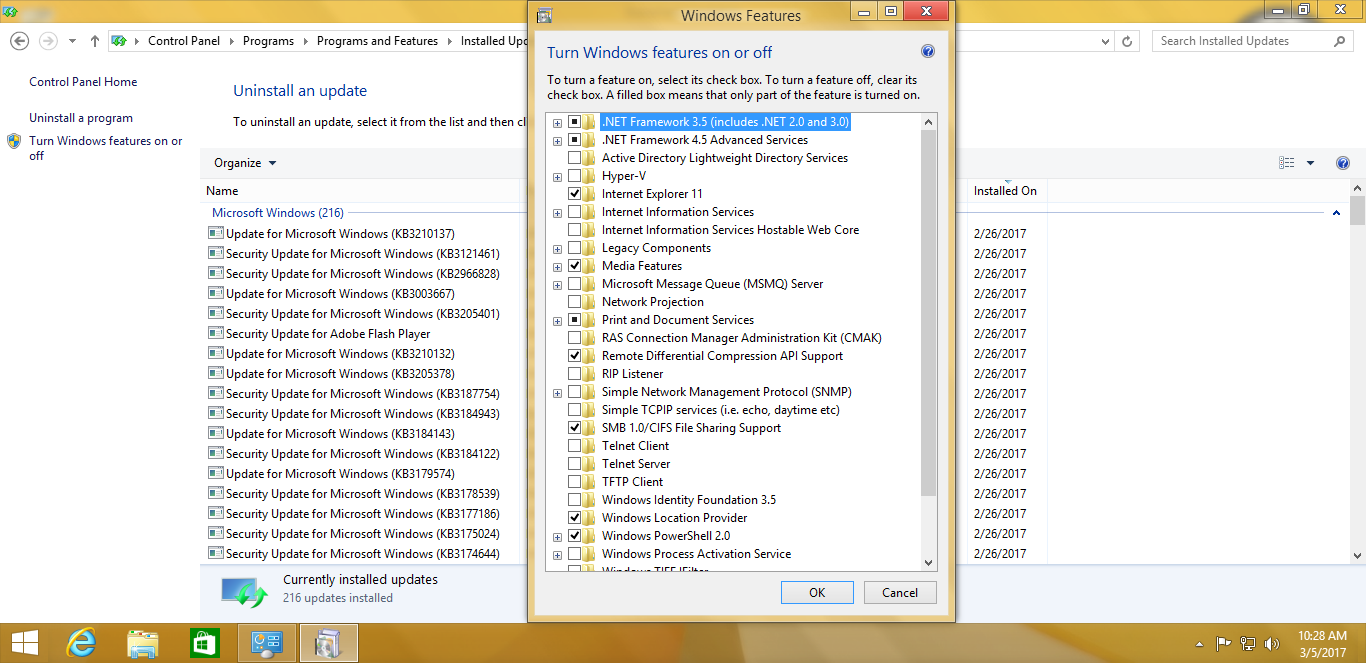The image size is (1366, 663).
Task: Show hidden system tray icons
Action: [x=1199, y=644]
